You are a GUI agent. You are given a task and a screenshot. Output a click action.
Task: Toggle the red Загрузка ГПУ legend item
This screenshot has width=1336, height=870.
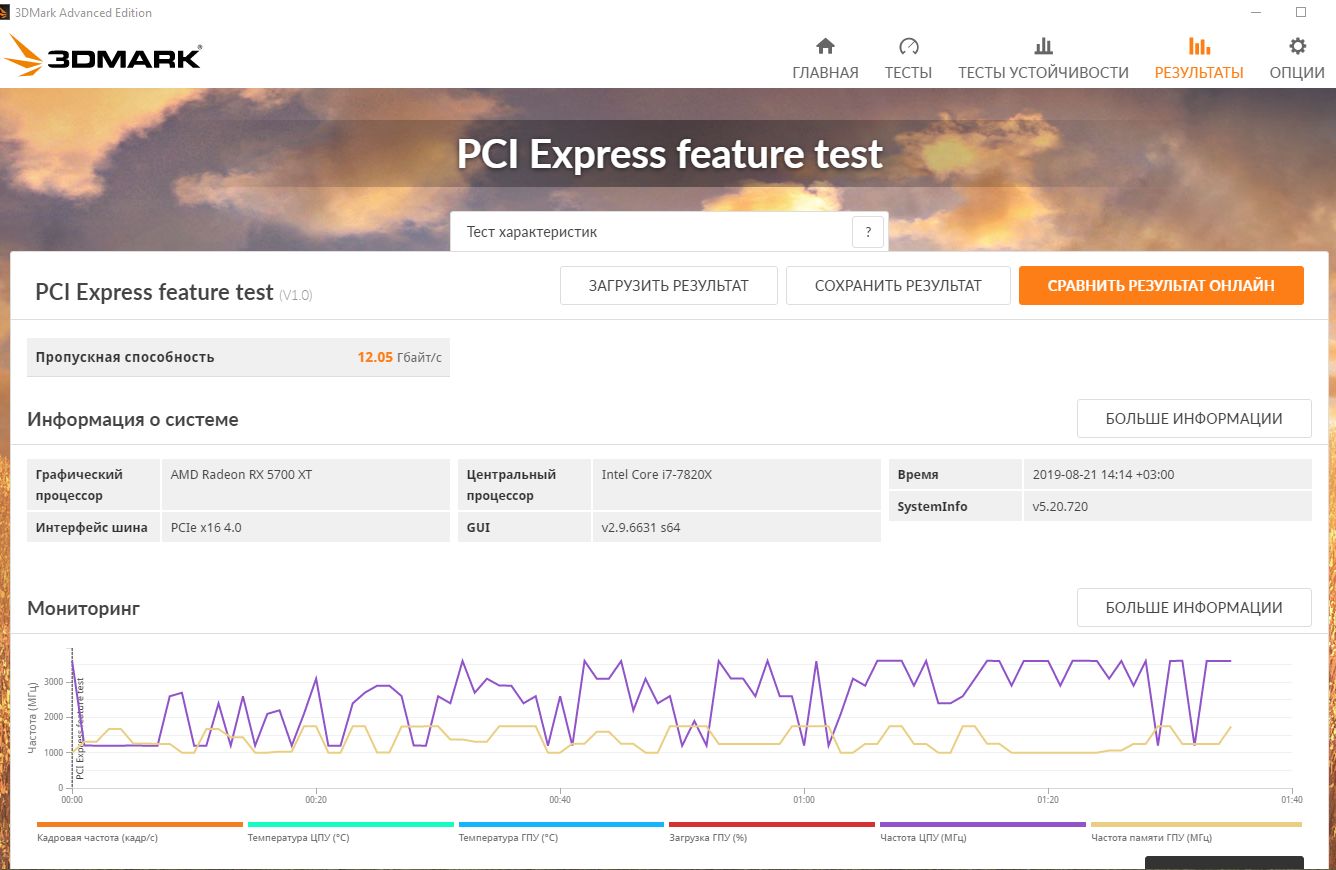pyautogui.click(x=772, y=831)
